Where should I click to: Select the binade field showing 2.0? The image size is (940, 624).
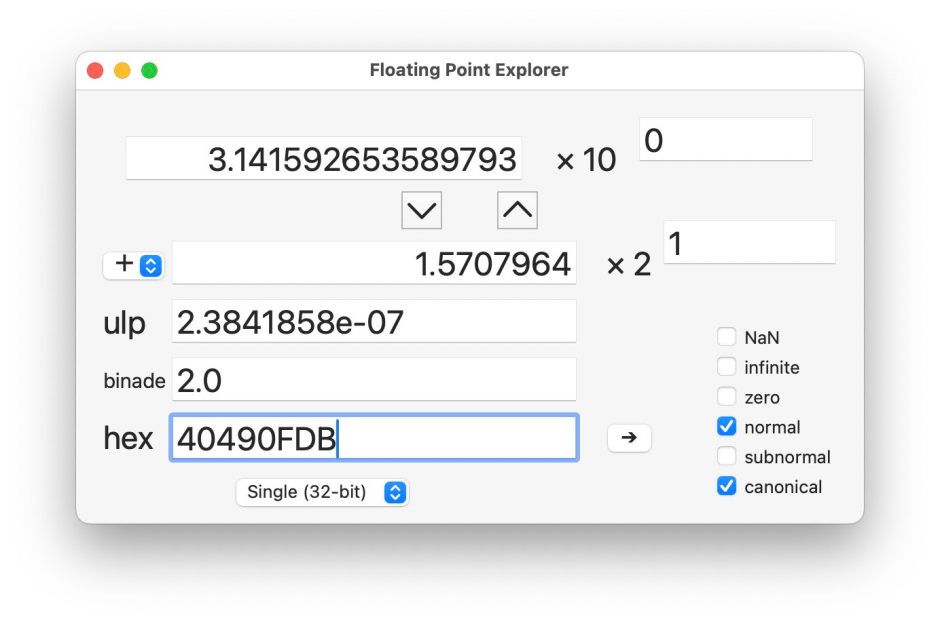coord(374,380)
